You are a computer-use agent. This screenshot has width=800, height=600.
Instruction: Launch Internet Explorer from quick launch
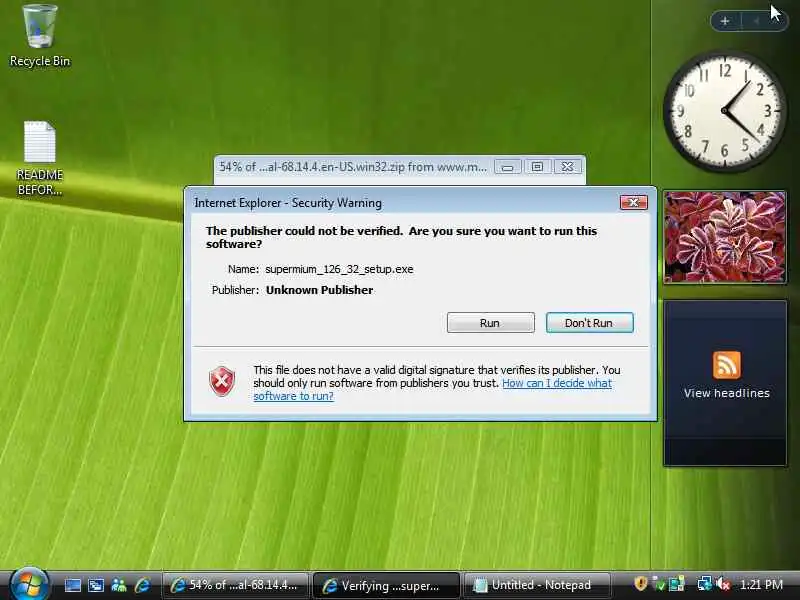[x=142, y=585]
